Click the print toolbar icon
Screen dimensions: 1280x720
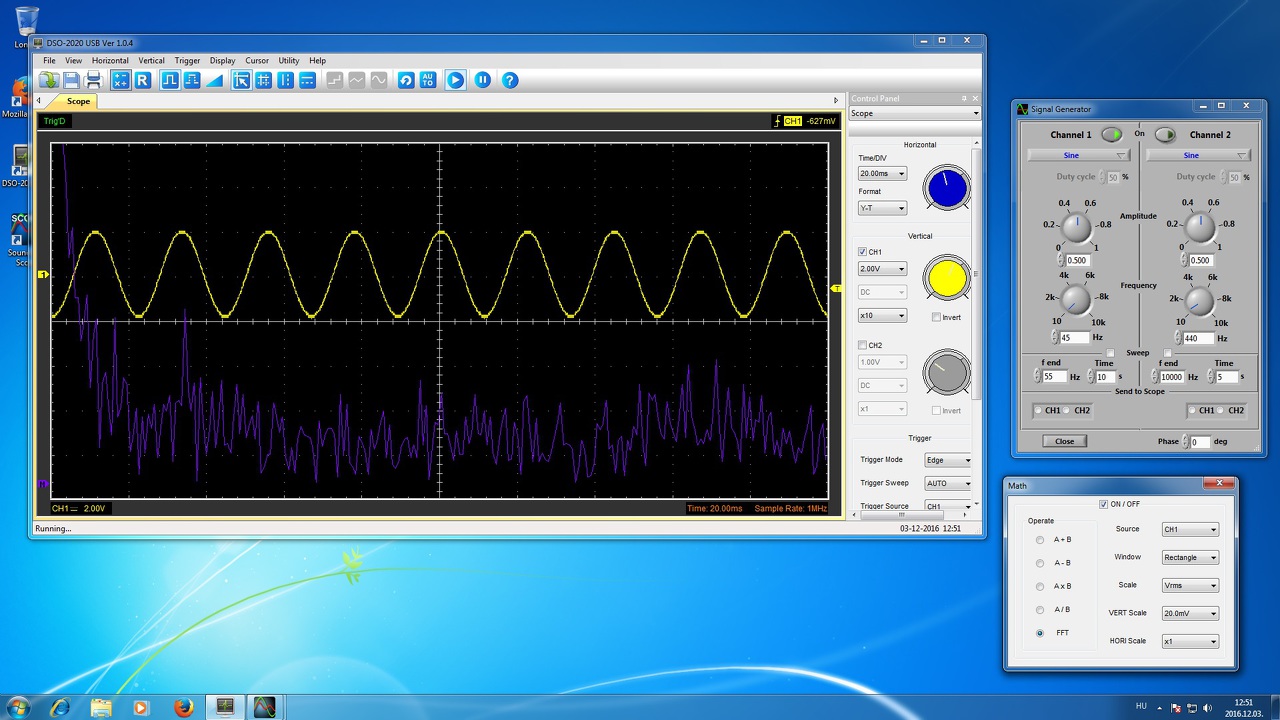pos(94,80)
